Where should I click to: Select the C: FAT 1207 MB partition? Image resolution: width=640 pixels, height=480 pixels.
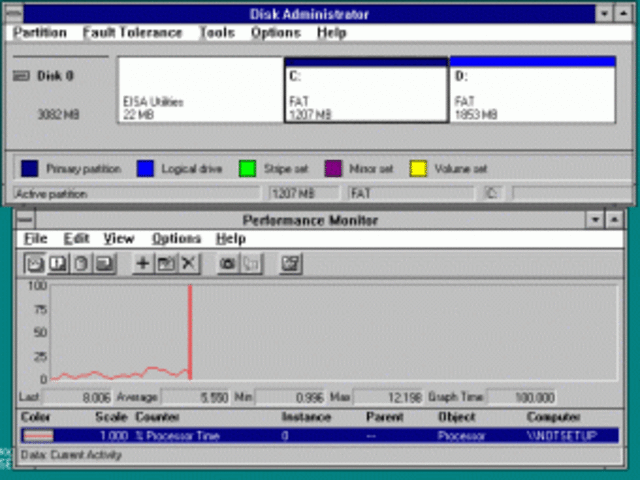point(366,91)
